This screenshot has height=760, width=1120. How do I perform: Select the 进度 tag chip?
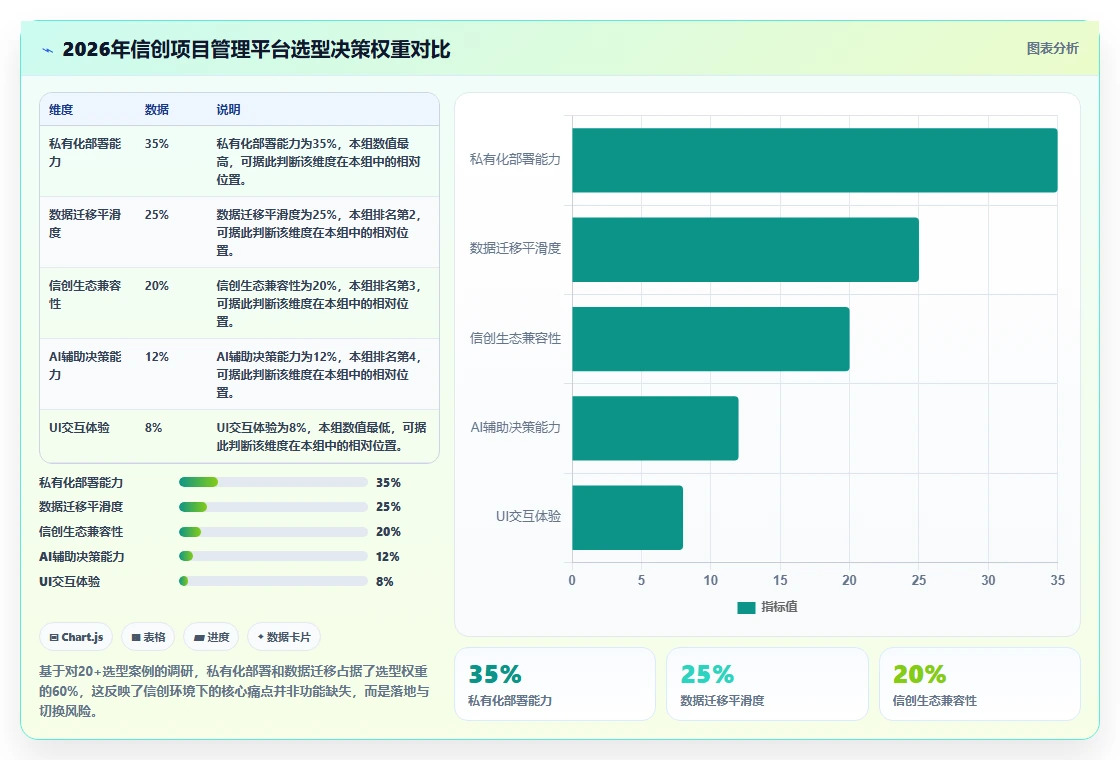point(211,637)
